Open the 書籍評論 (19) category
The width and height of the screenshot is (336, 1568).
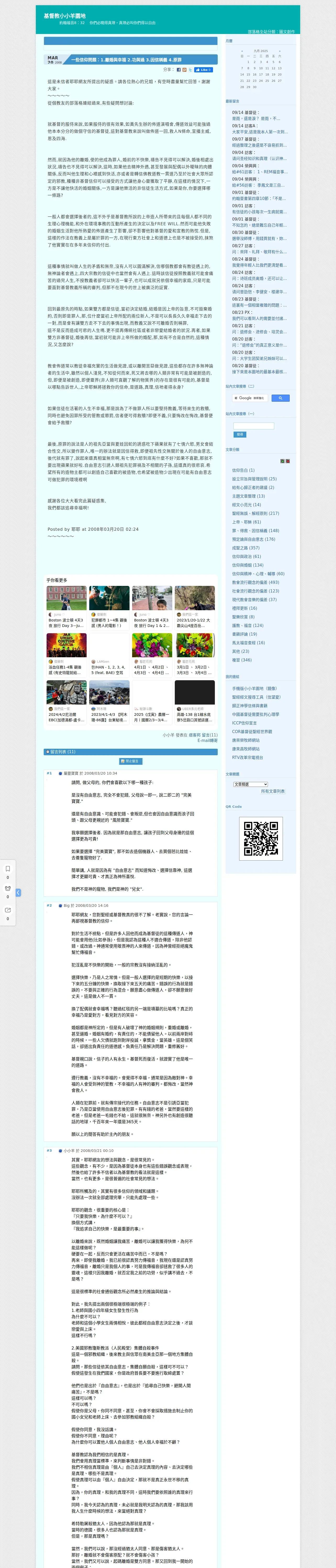pyautogui.click(x=244, y=634)
